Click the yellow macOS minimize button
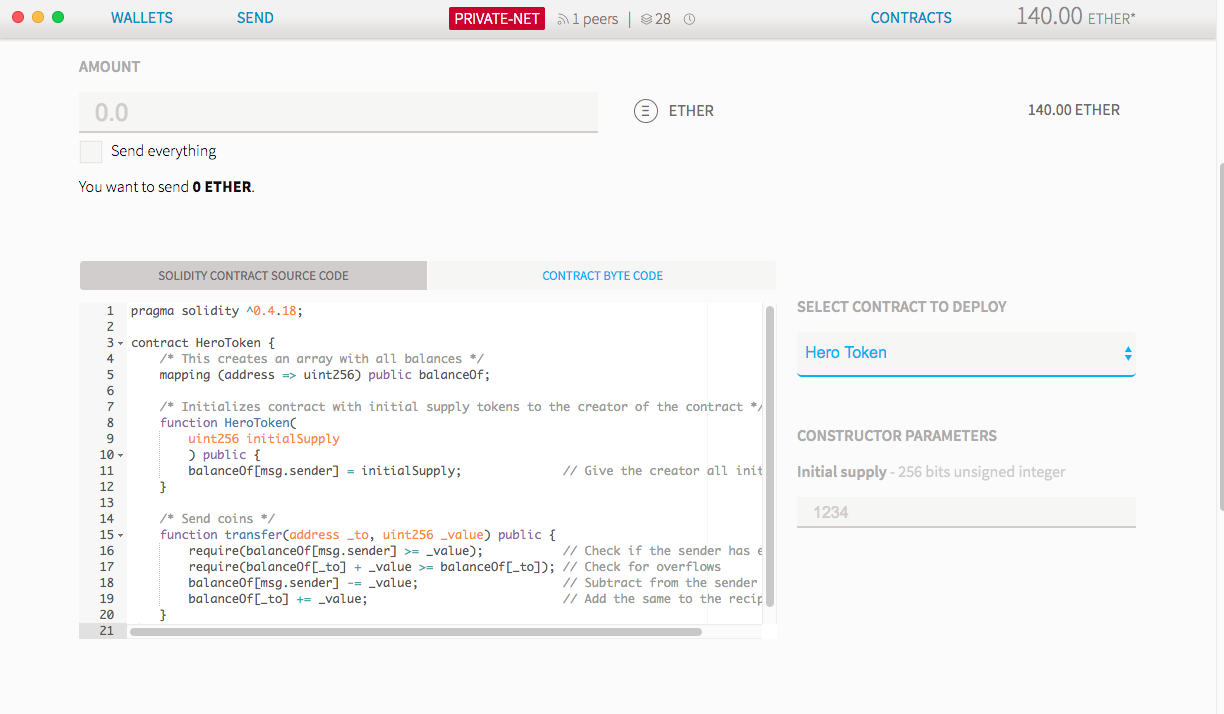 point(38,17)
